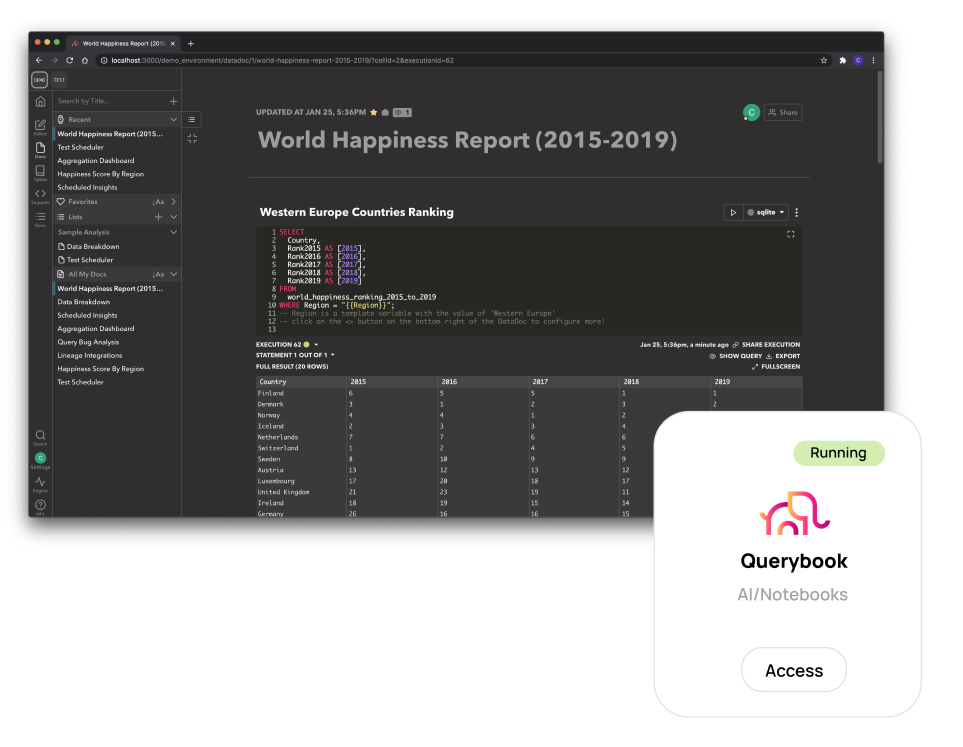Open Lineage Integrations doc

pos(90,356)
